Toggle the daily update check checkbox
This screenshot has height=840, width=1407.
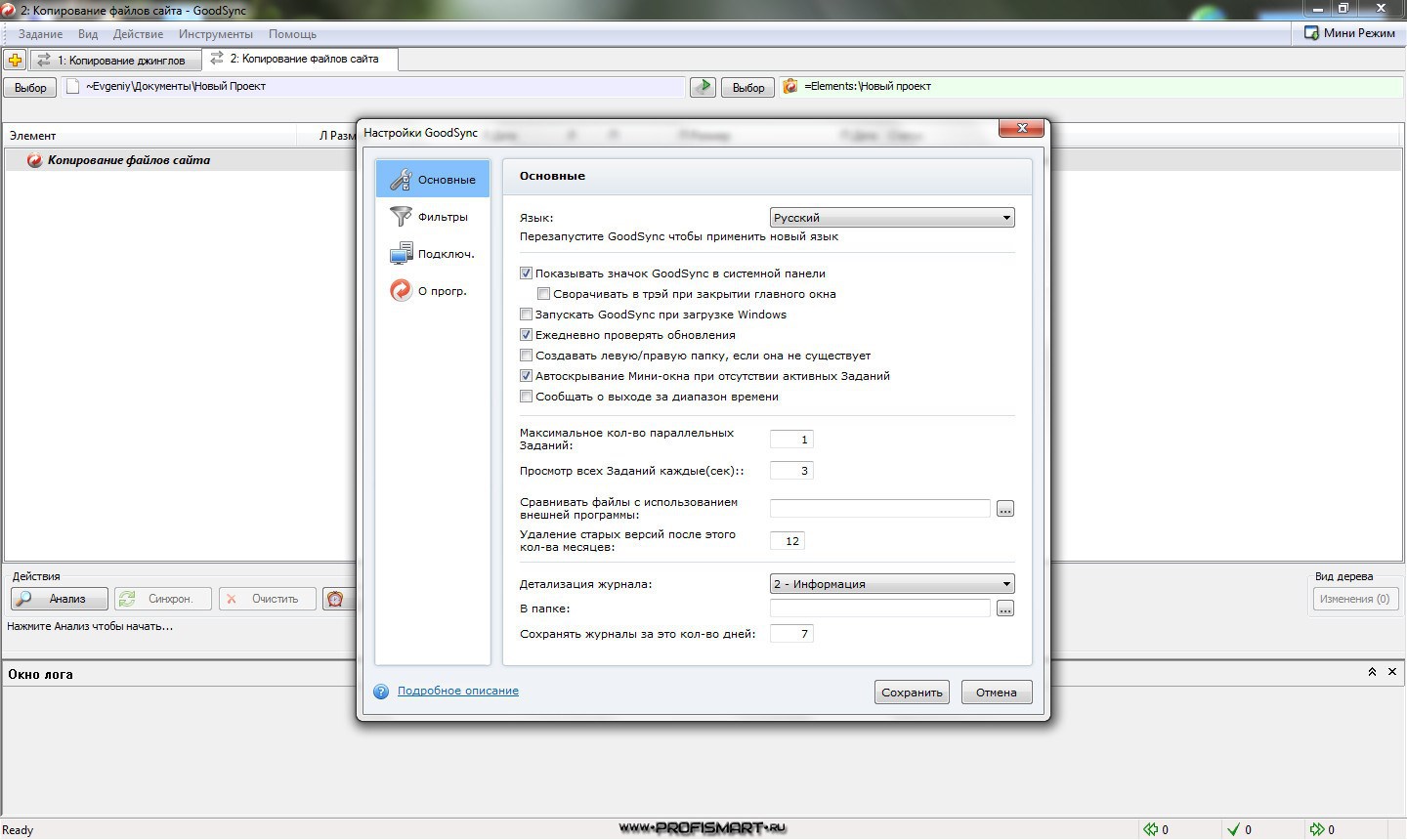point(526,335)
